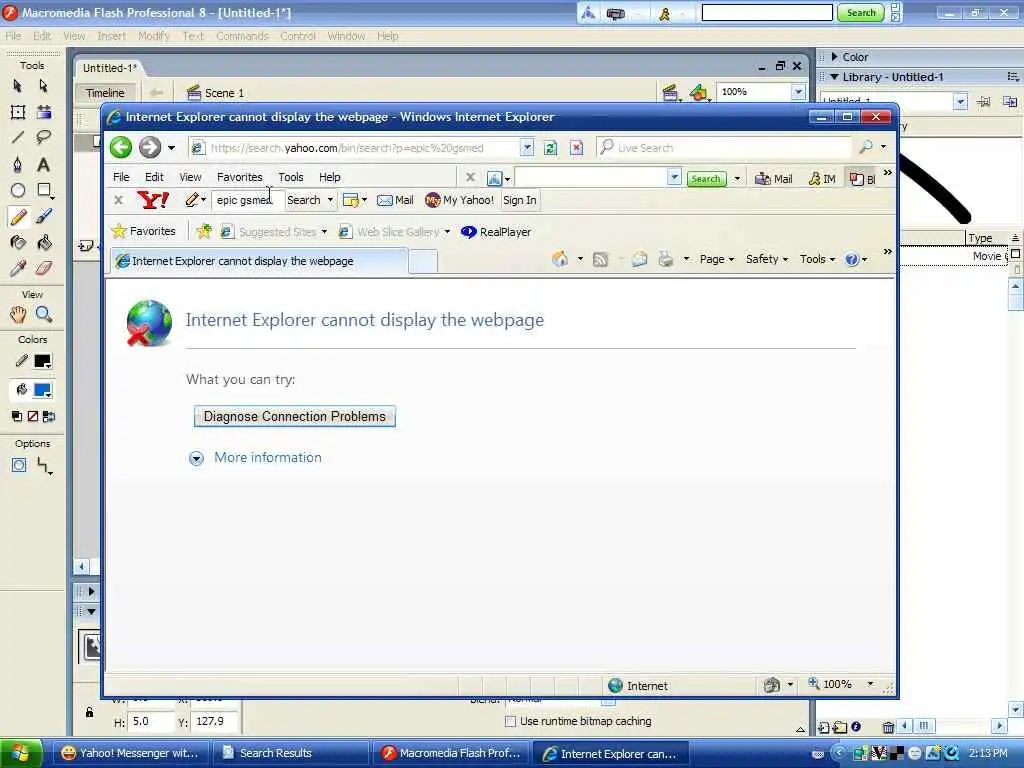This screenshot has height=768, width=1024.
Task: Open the IE Help menu
Action: coord(329,177)
